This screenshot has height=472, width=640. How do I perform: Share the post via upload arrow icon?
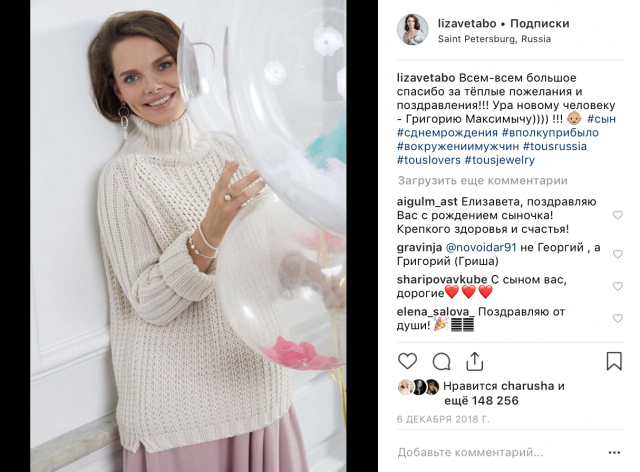475,361
